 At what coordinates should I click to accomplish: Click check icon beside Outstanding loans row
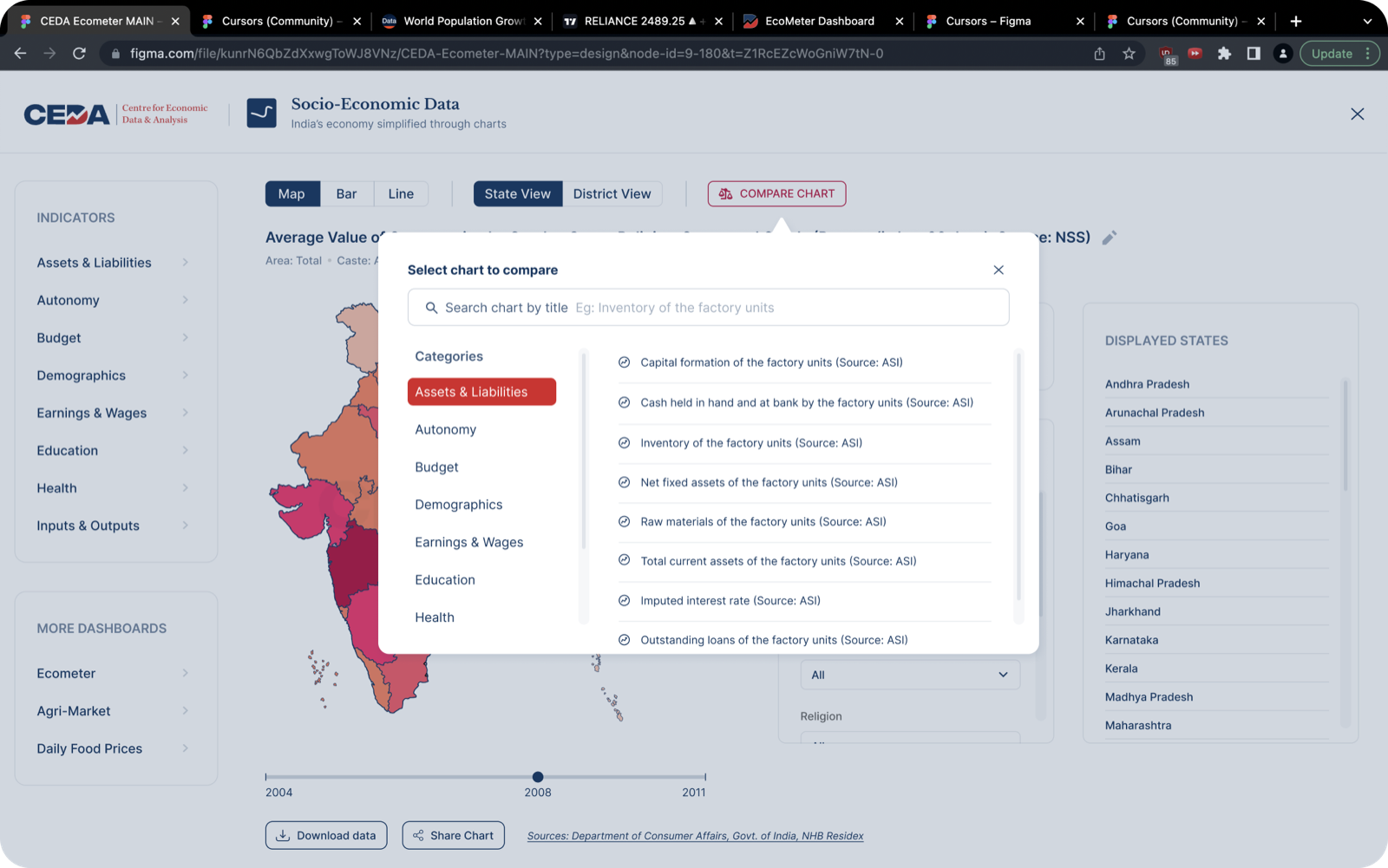click(624, 640)
